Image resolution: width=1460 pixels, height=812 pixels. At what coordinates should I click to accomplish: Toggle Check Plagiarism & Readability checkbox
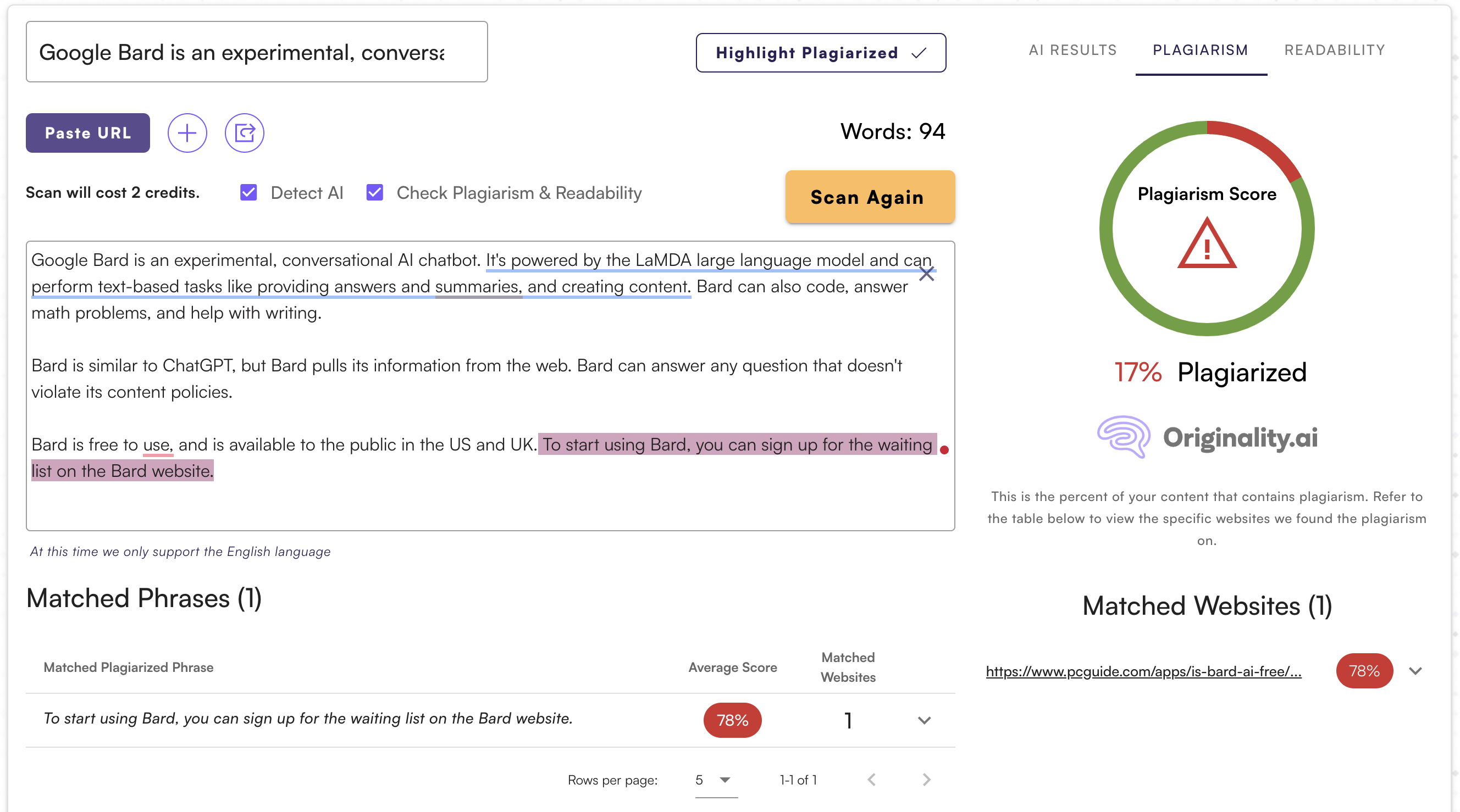click(375, 193)
